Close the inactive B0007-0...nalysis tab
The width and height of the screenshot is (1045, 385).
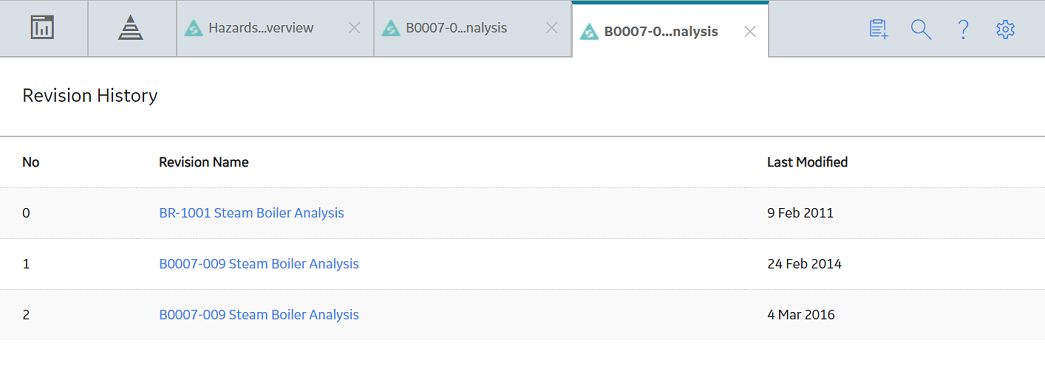point(552,28)
